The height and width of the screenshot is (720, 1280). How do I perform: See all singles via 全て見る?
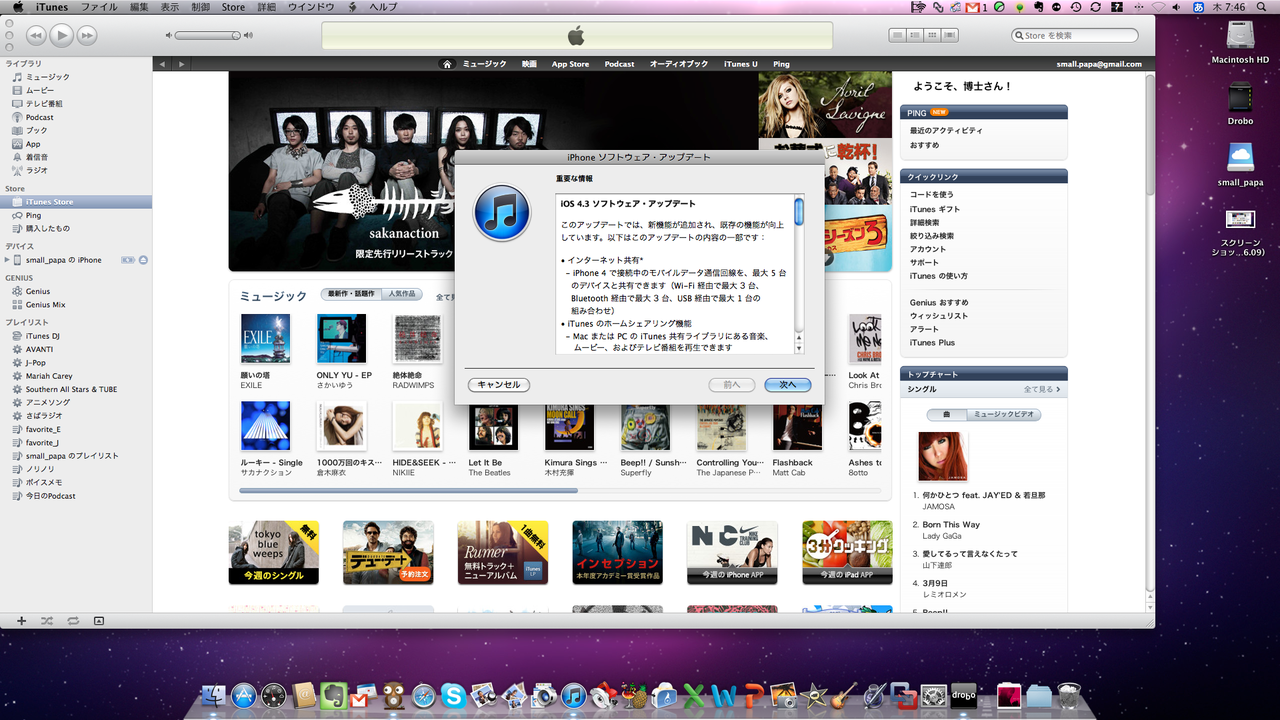[x=1042, y=389]
